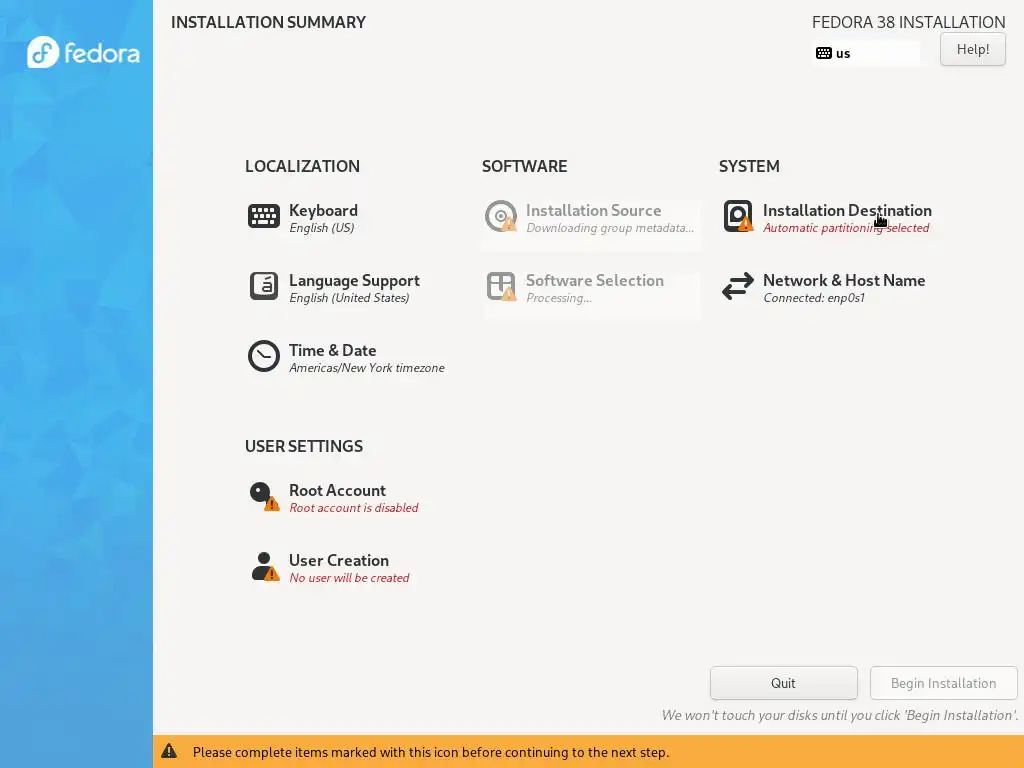Select the 'us' keyboard layout indicator
Image resolution: width=1024 pixels, height=768 pixels.
coord(866,54)
